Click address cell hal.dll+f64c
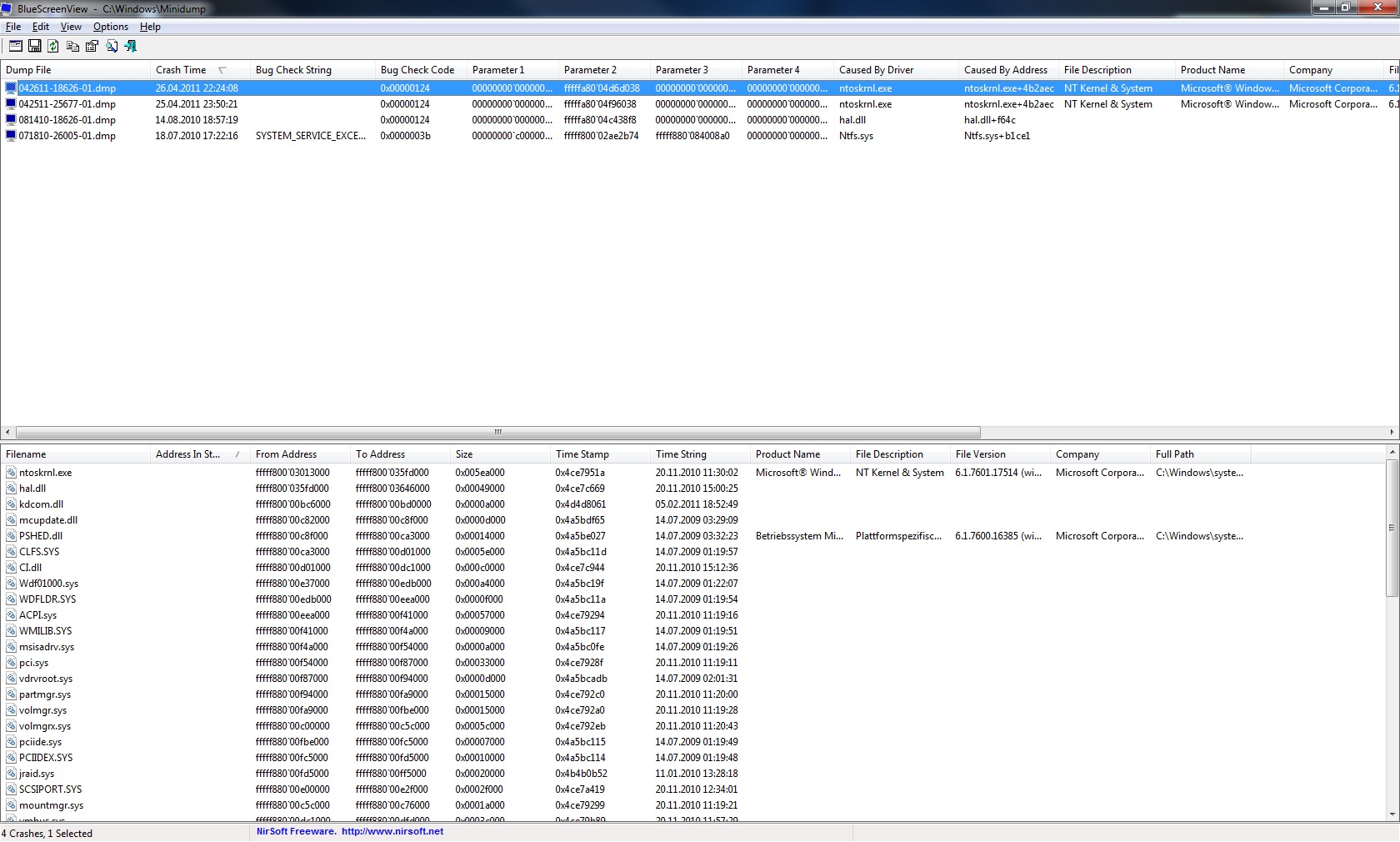 (x=990, y=120)
